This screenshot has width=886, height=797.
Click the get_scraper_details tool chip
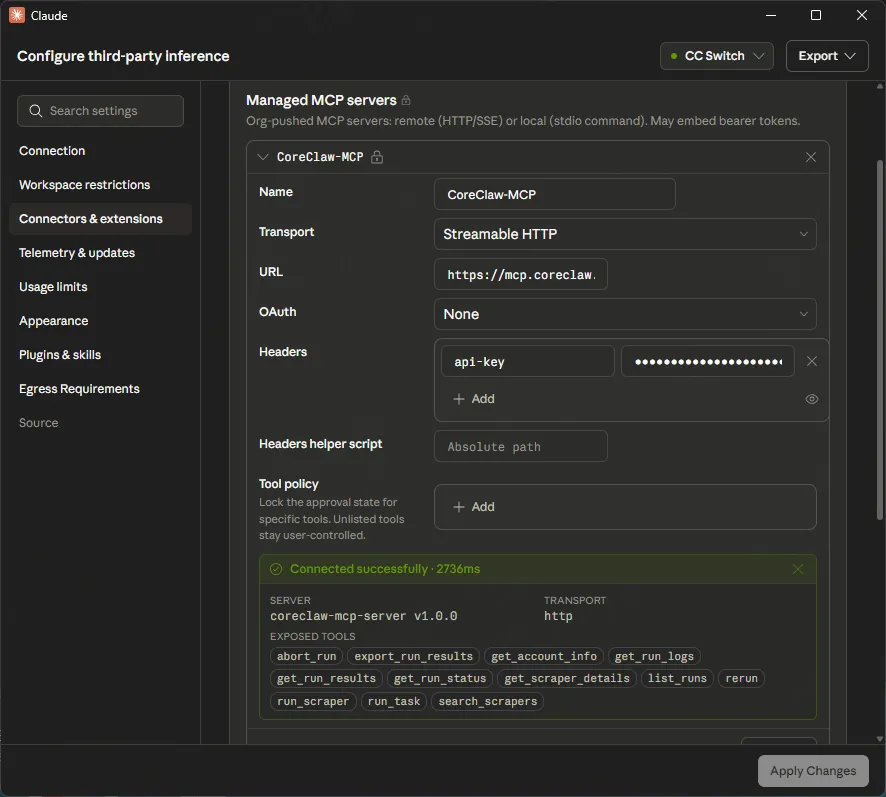pos(567,678)
